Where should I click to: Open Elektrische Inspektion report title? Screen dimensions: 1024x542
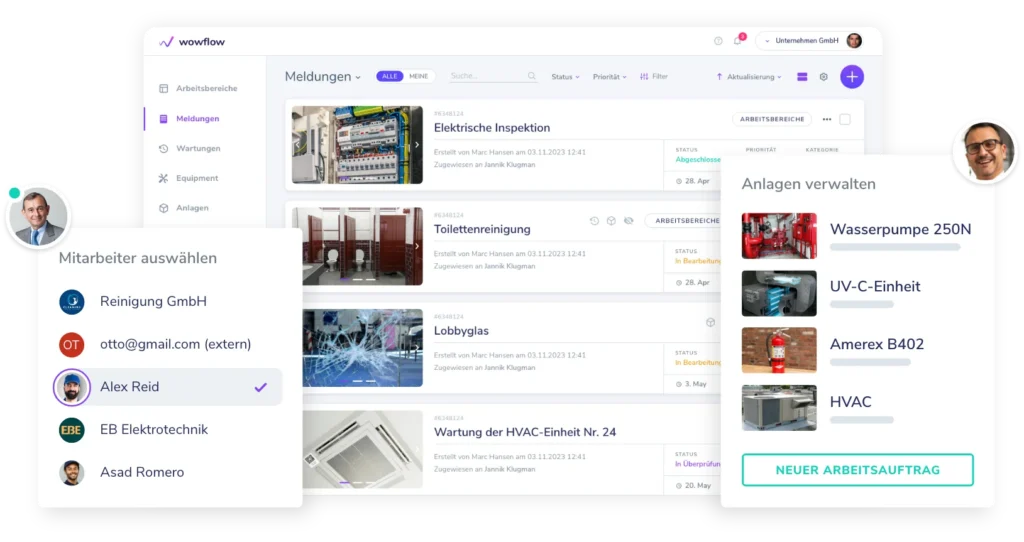point(492,128)
